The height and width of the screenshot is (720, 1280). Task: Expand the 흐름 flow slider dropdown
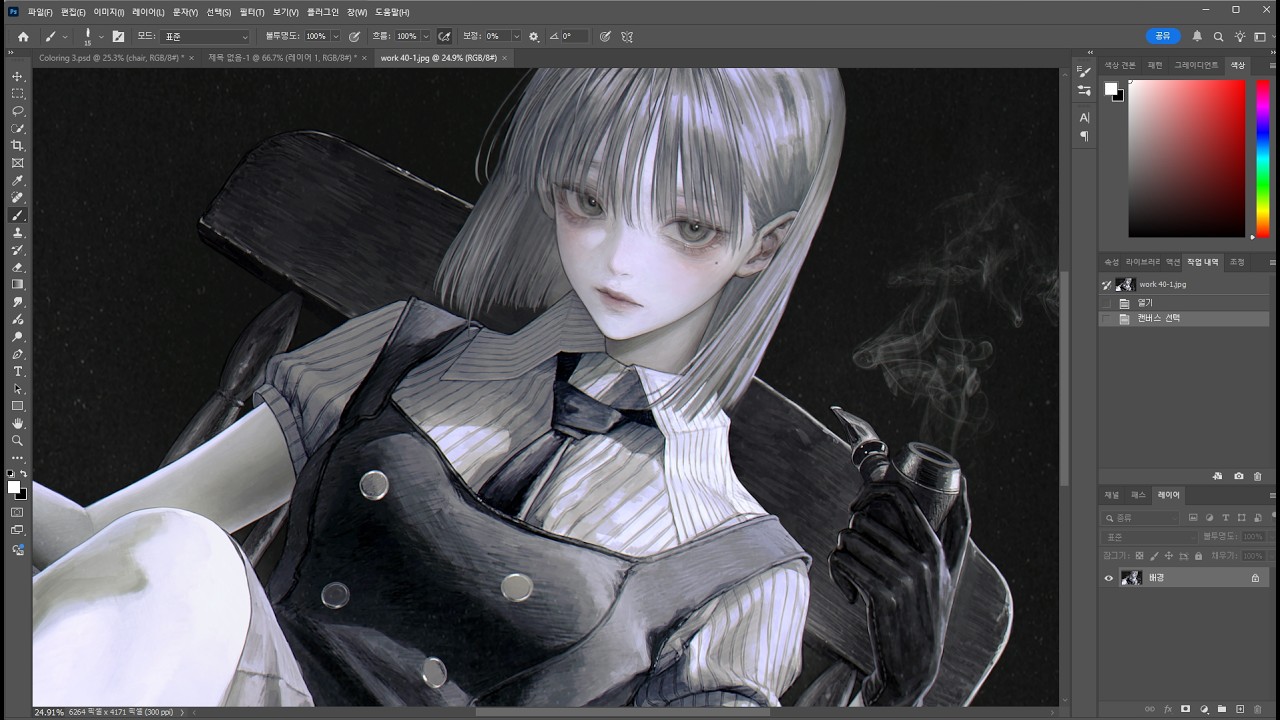coord(425,36)
